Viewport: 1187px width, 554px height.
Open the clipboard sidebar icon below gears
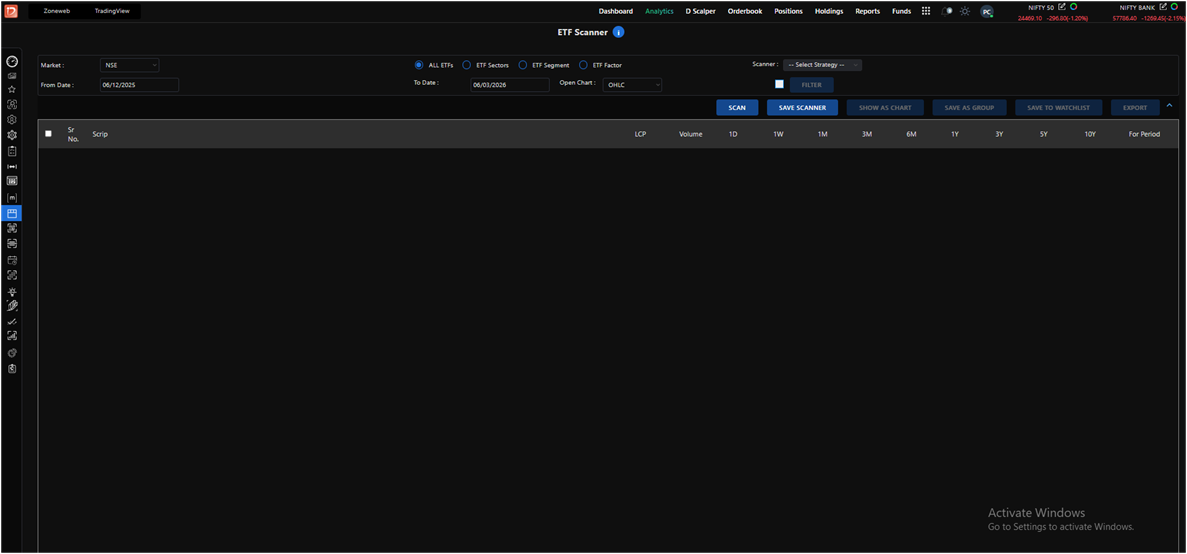click(x=11, y=151)
